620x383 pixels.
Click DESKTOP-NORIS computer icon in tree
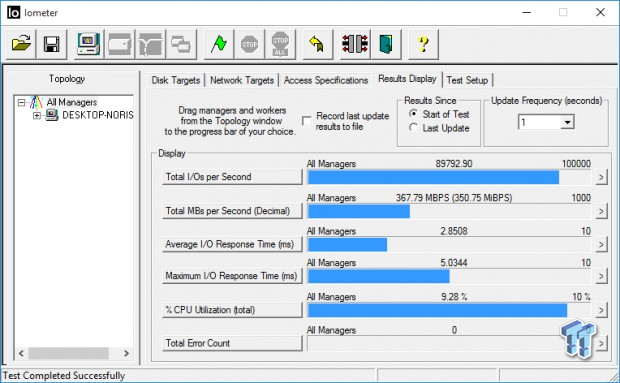51,115
